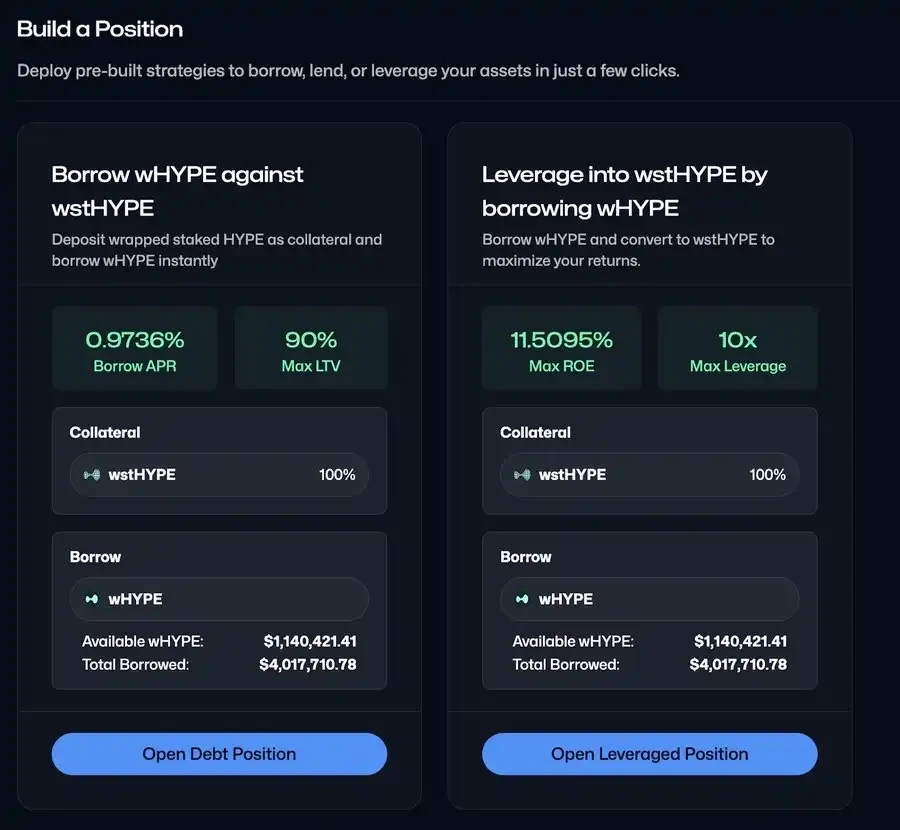Screen dimensions: 900x830
Task: Open the wHYPE borrow selector in the leverage card
Action: click(x=649, y=598)
